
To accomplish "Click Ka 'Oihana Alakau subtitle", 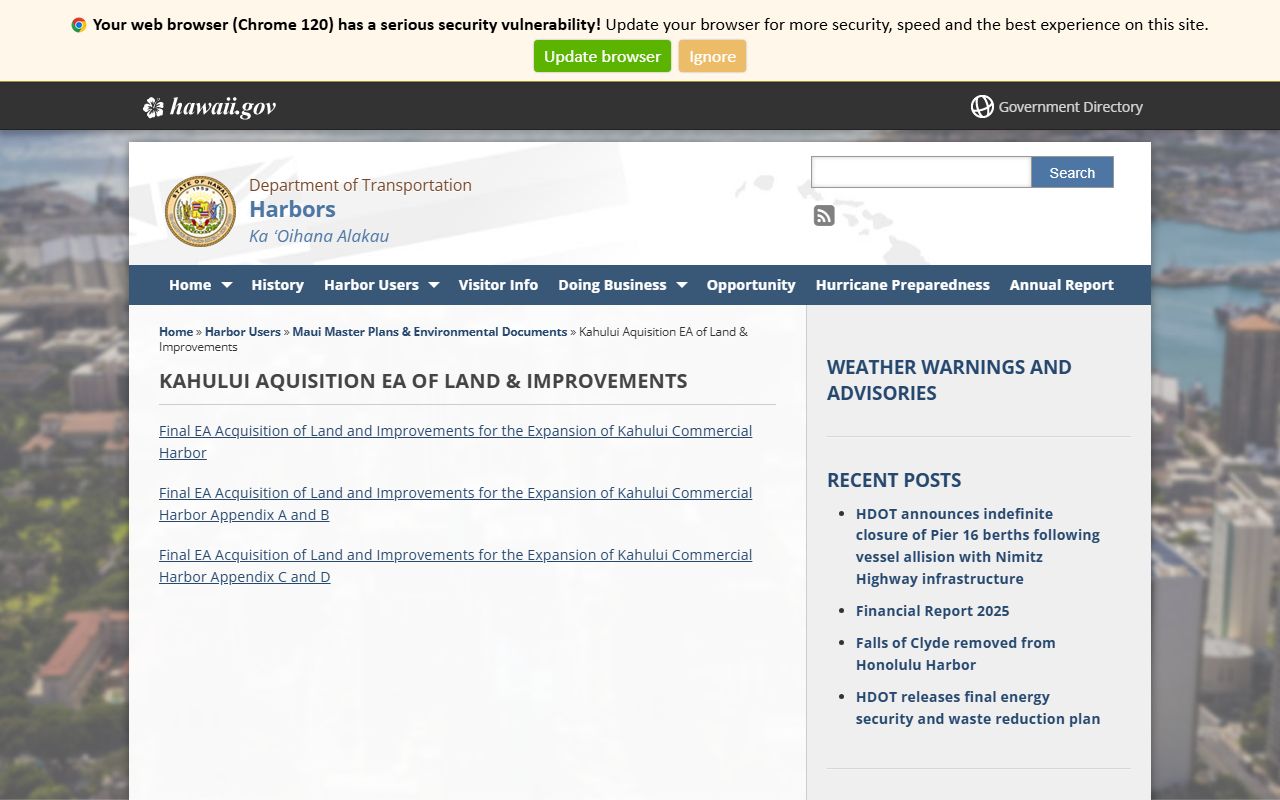I will 319,236.
